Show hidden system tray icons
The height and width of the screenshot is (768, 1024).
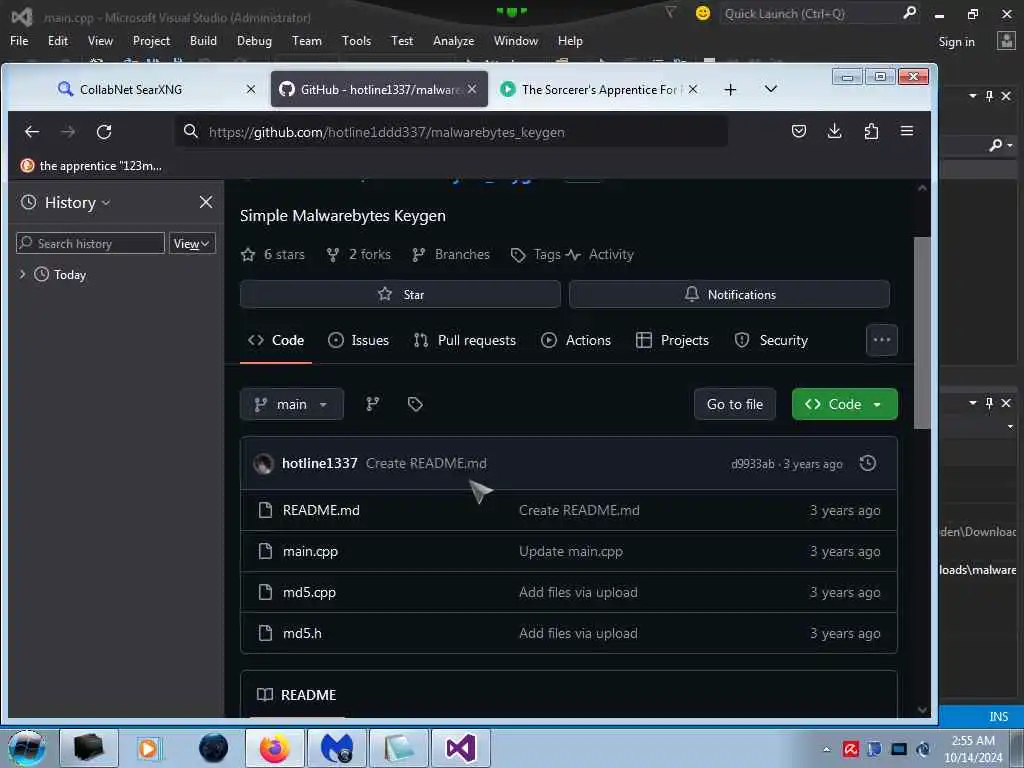[826, 749]
